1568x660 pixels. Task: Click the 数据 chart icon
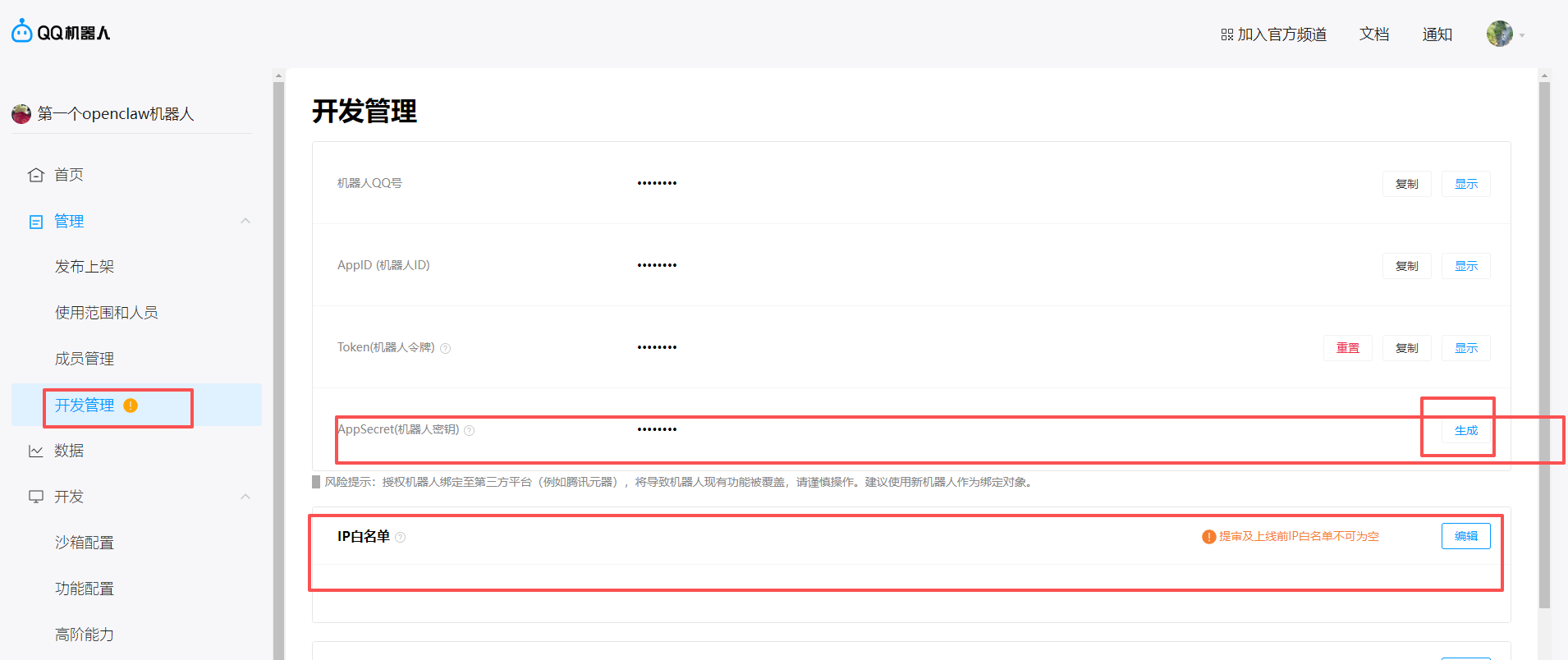pyautogui.click(x=35, y=451)
